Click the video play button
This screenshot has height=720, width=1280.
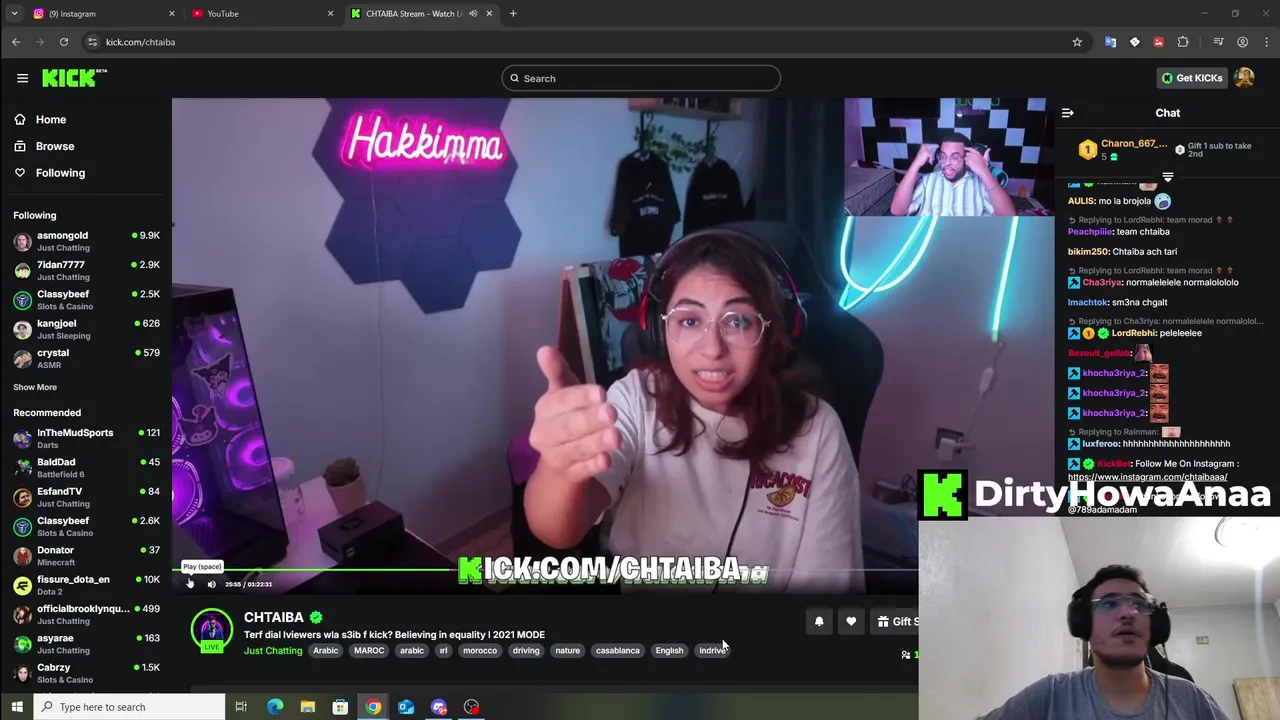[190, 584]
